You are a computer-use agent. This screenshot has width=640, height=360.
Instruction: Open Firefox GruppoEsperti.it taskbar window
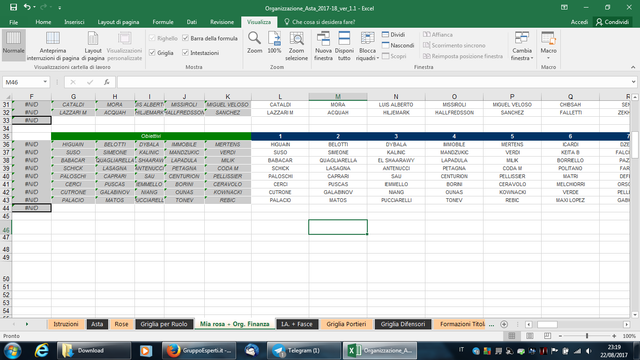tap(200, 351)
